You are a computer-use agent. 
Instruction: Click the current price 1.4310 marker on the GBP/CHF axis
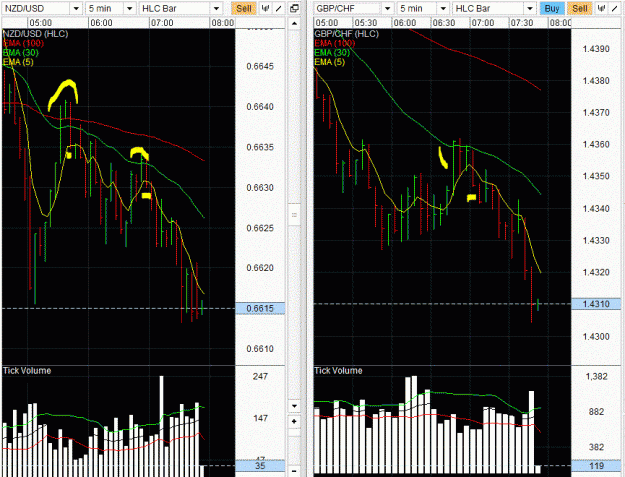[x=596, y=304]
